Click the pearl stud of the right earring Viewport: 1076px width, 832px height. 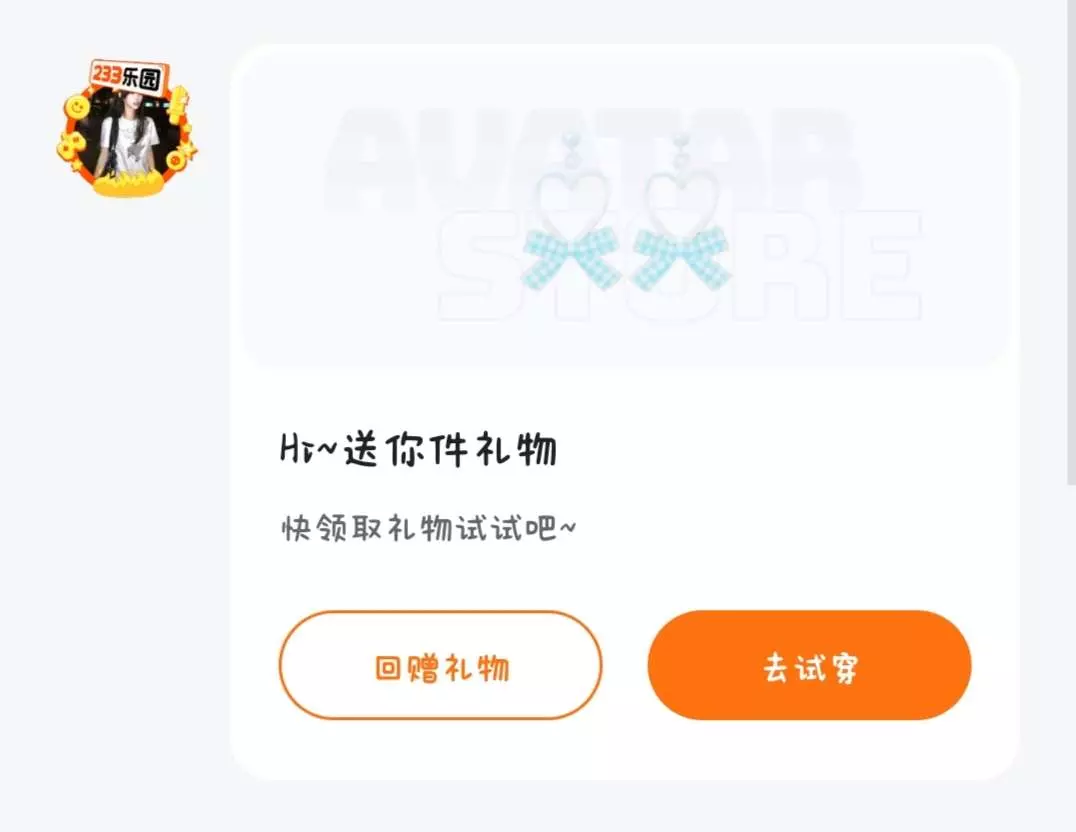click(x=681, y=151)
